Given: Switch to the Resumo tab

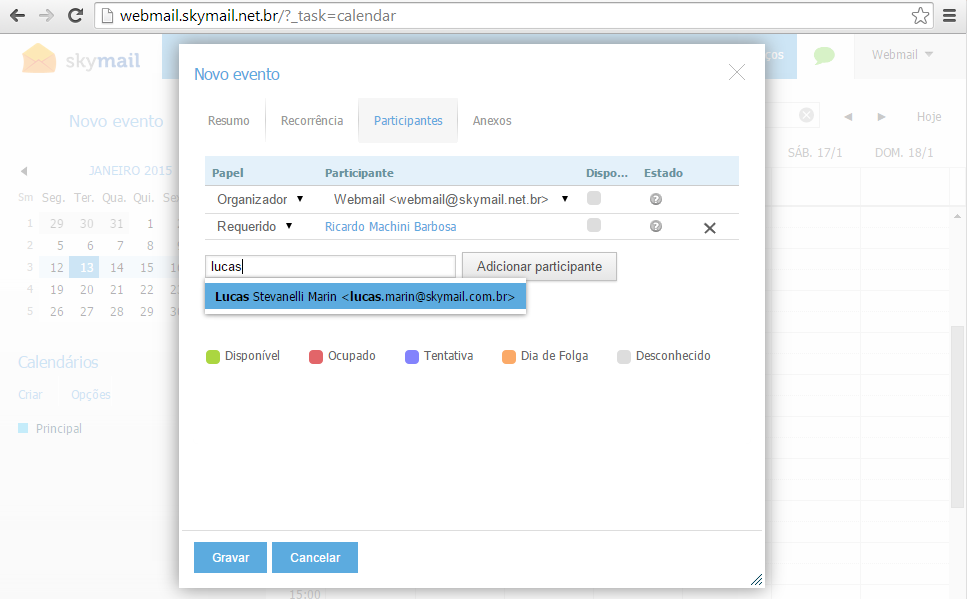Looking at the screenshot, I should [x=228, y=120].
